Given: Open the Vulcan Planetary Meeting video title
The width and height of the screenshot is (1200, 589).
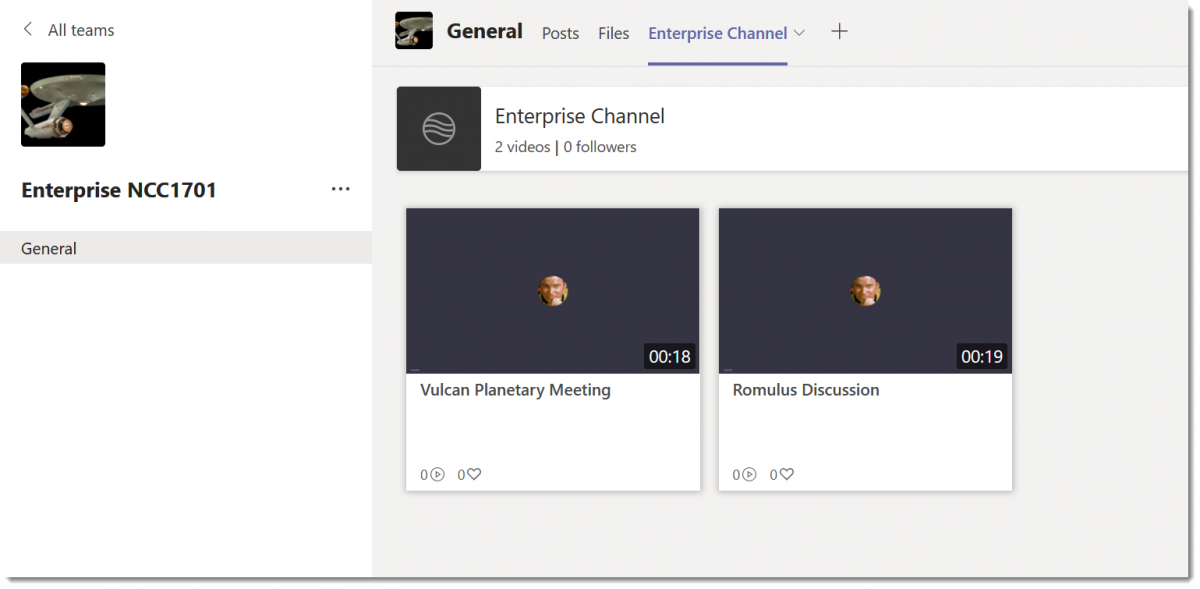Looking at the screenshot, I should point(515,390).
